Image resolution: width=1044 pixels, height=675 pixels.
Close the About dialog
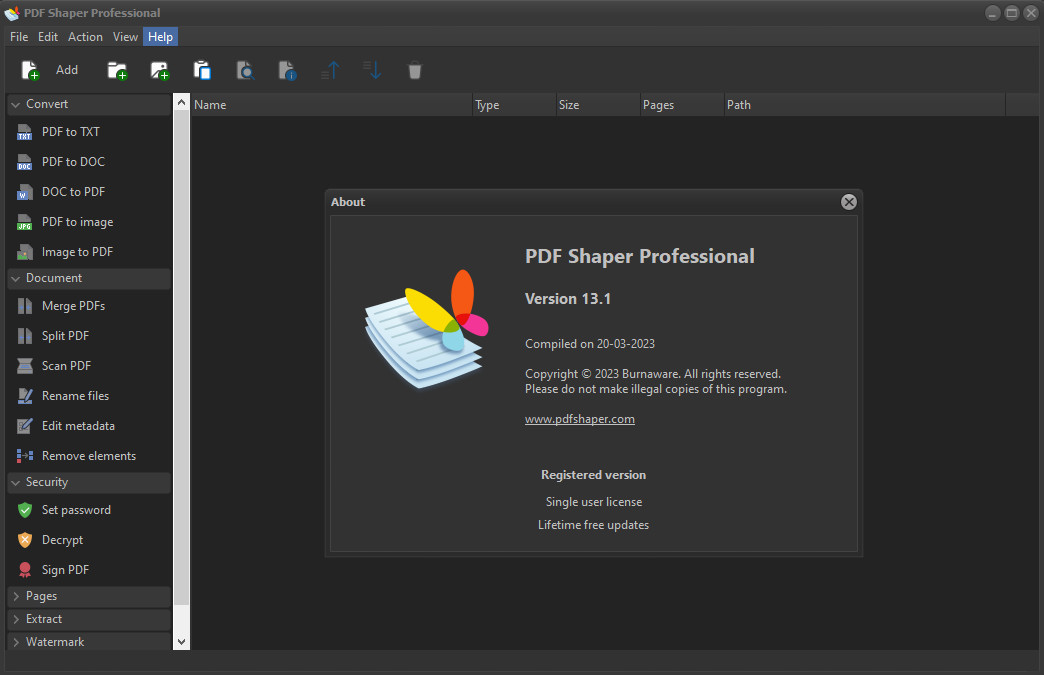click(x=848, y=202)
